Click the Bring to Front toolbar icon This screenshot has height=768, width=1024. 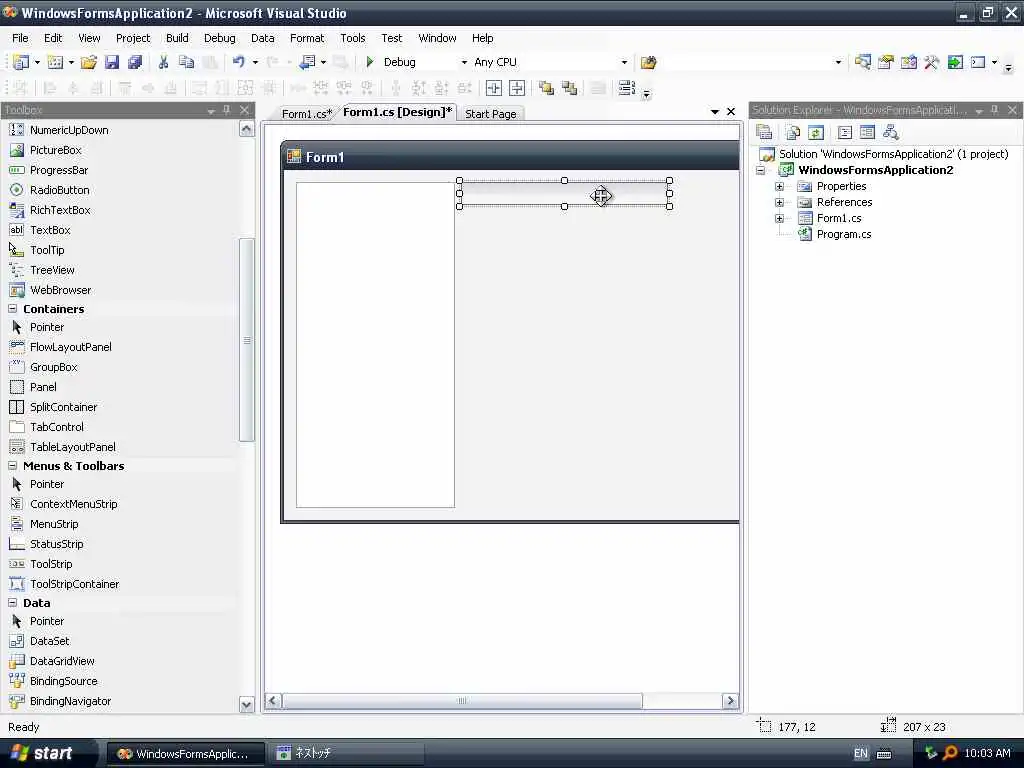(x=546, y=88)
